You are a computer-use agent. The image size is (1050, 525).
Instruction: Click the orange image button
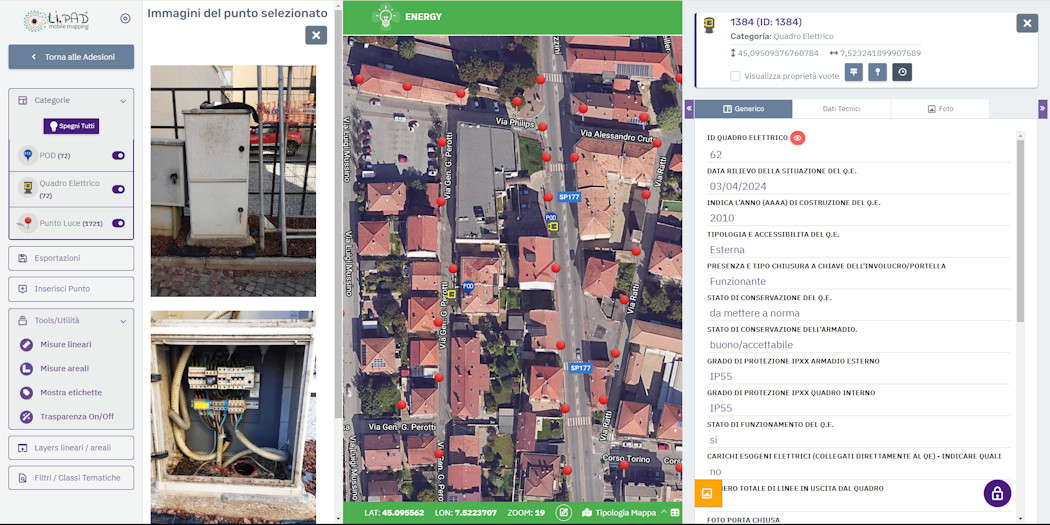click(708, 493)
